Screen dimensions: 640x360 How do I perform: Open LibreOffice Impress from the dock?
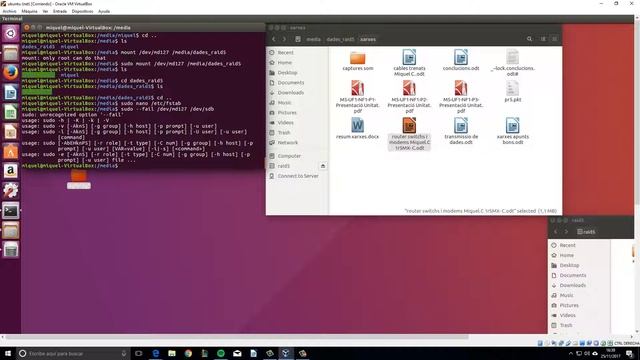point(11,132)
